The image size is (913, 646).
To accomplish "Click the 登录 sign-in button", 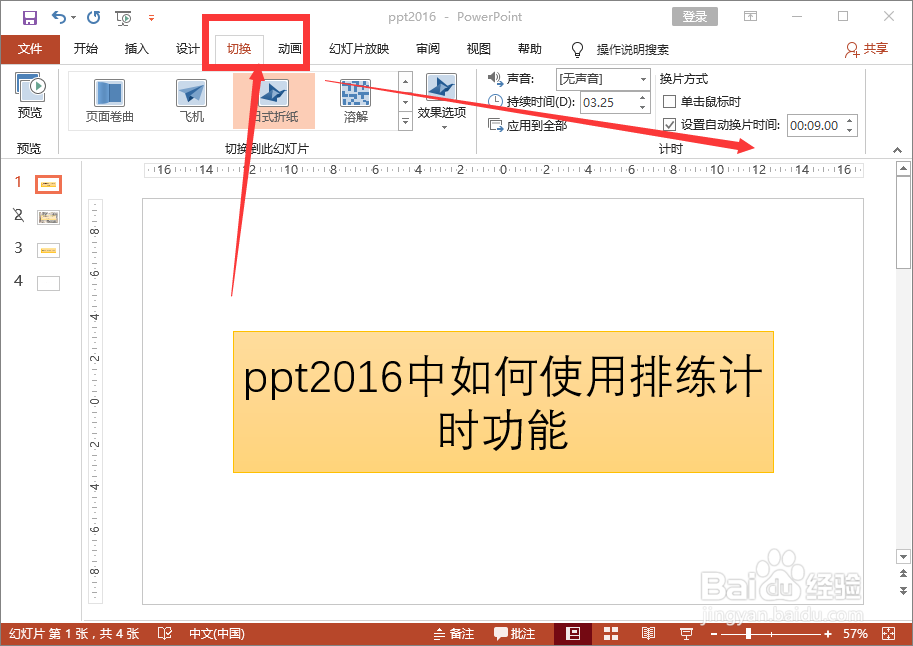I will 695,16.
